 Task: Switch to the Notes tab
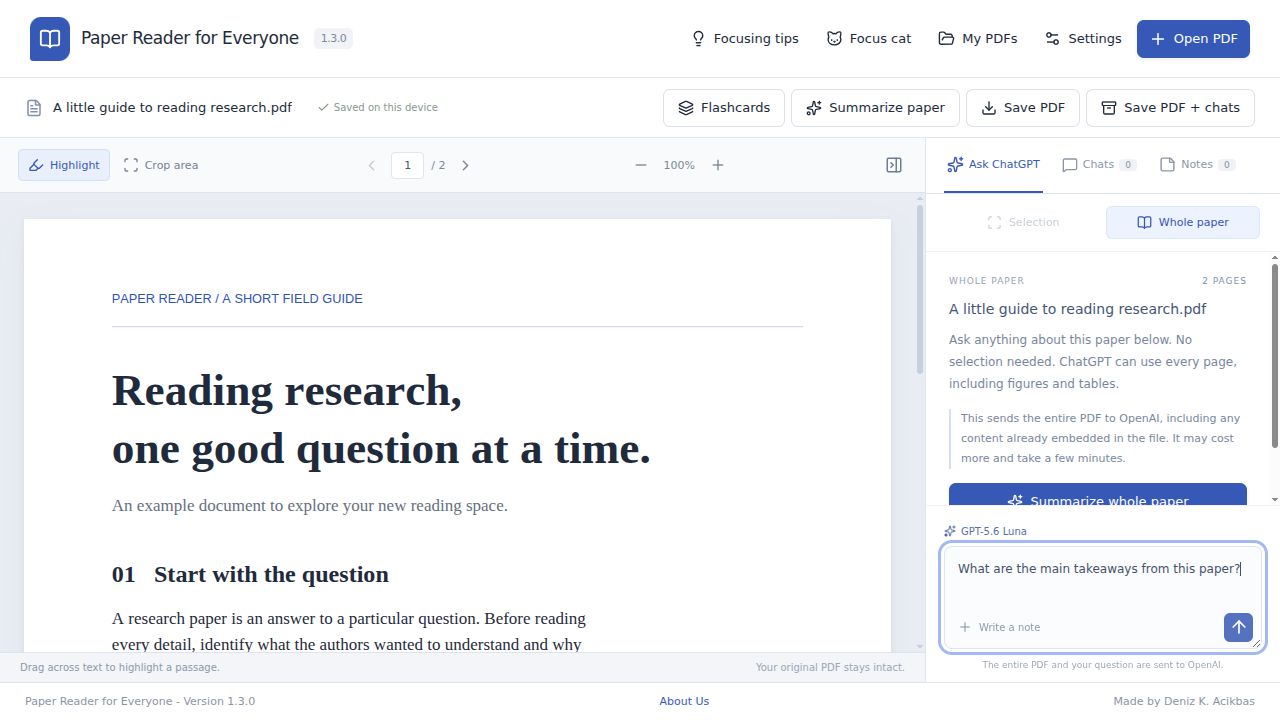(x=1197, y=164)
